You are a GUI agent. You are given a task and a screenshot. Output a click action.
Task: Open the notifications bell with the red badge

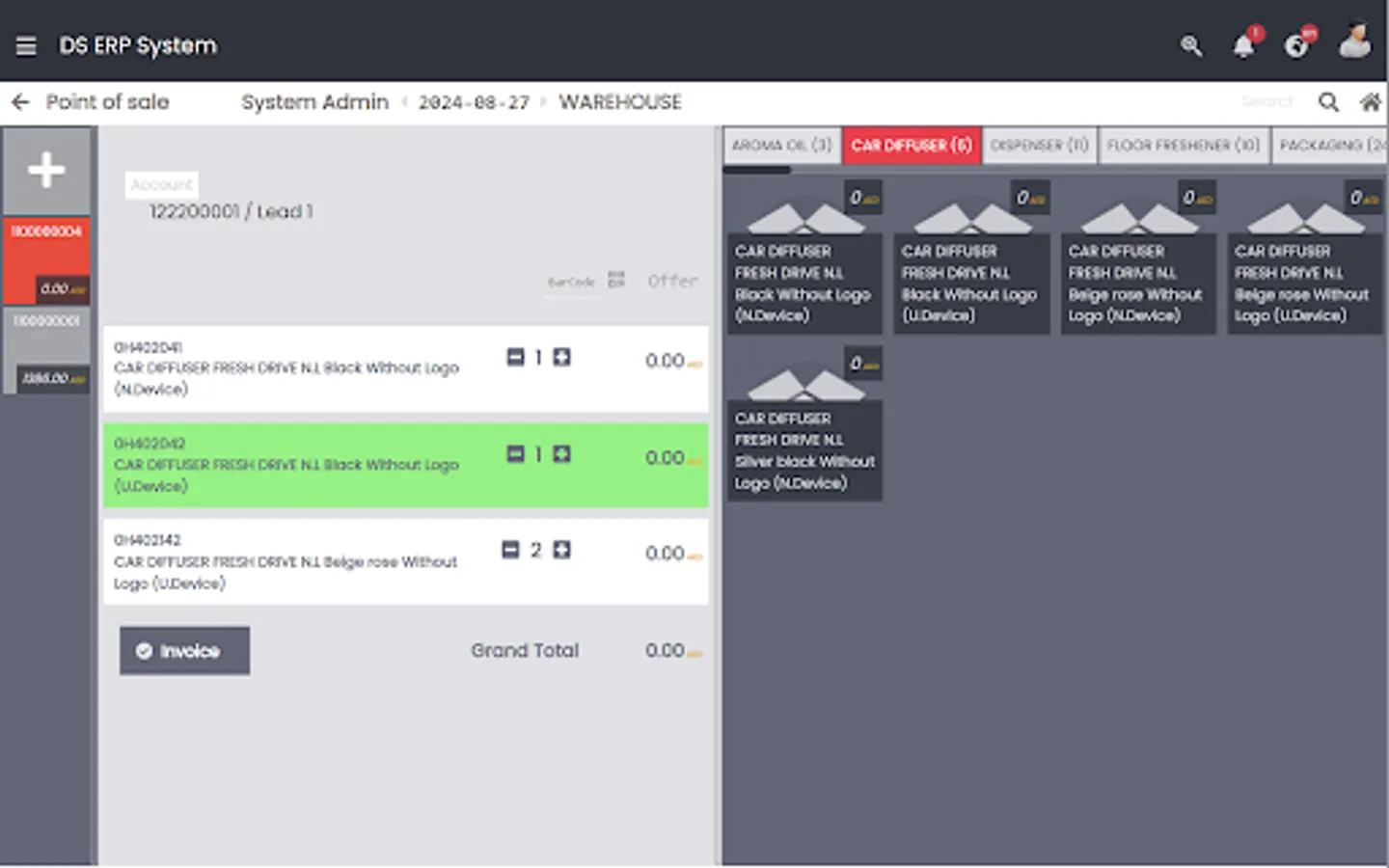pos(1243,45)
